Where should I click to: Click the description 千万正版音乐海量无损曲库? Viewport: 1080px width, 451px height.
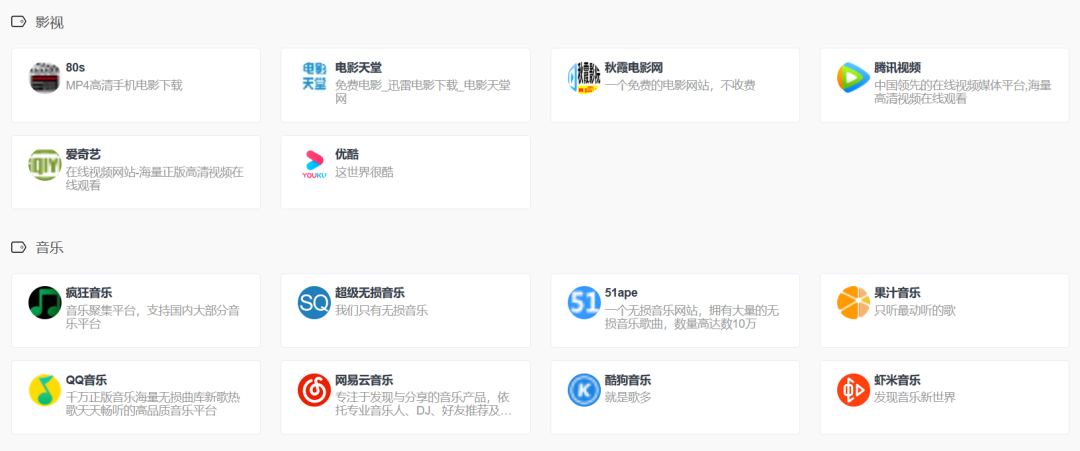pos(153,405)
